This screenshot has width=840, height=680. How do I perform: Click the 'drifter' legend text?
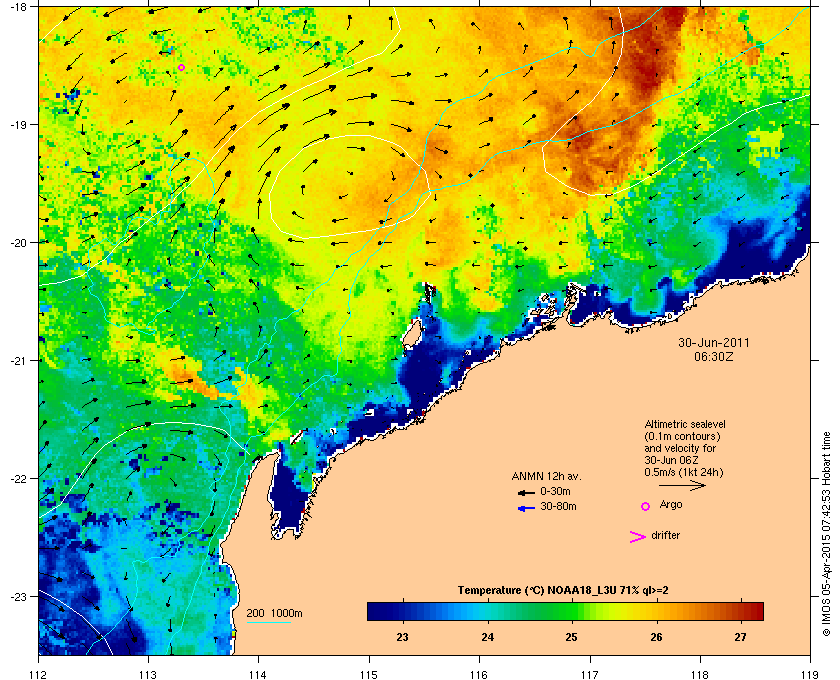[666, 535]
